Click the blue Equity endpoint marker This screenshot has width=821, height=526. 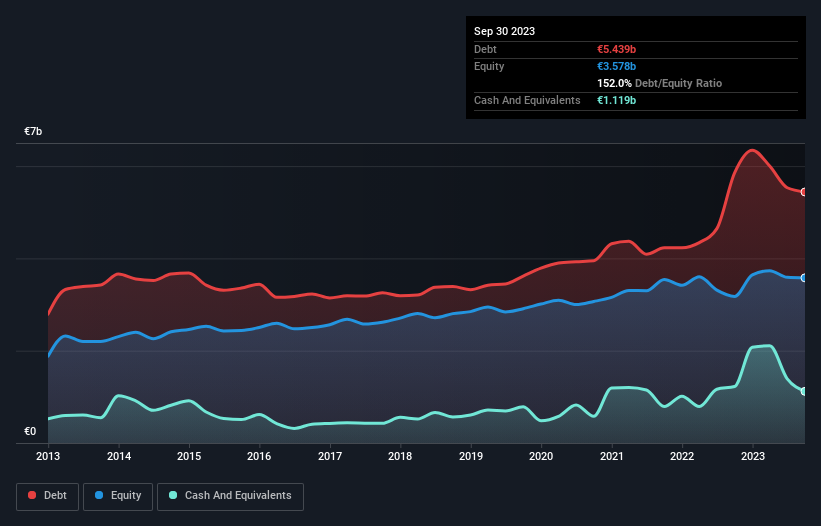(804, 278)
